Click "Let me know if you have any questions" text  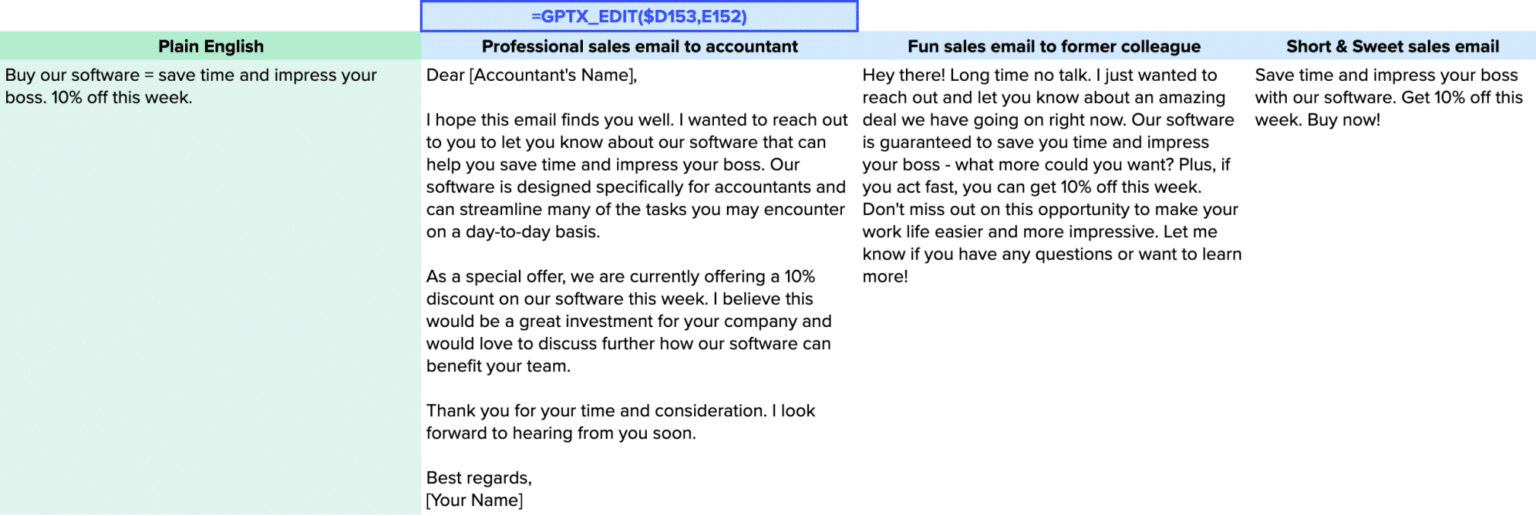(1052, 254)
